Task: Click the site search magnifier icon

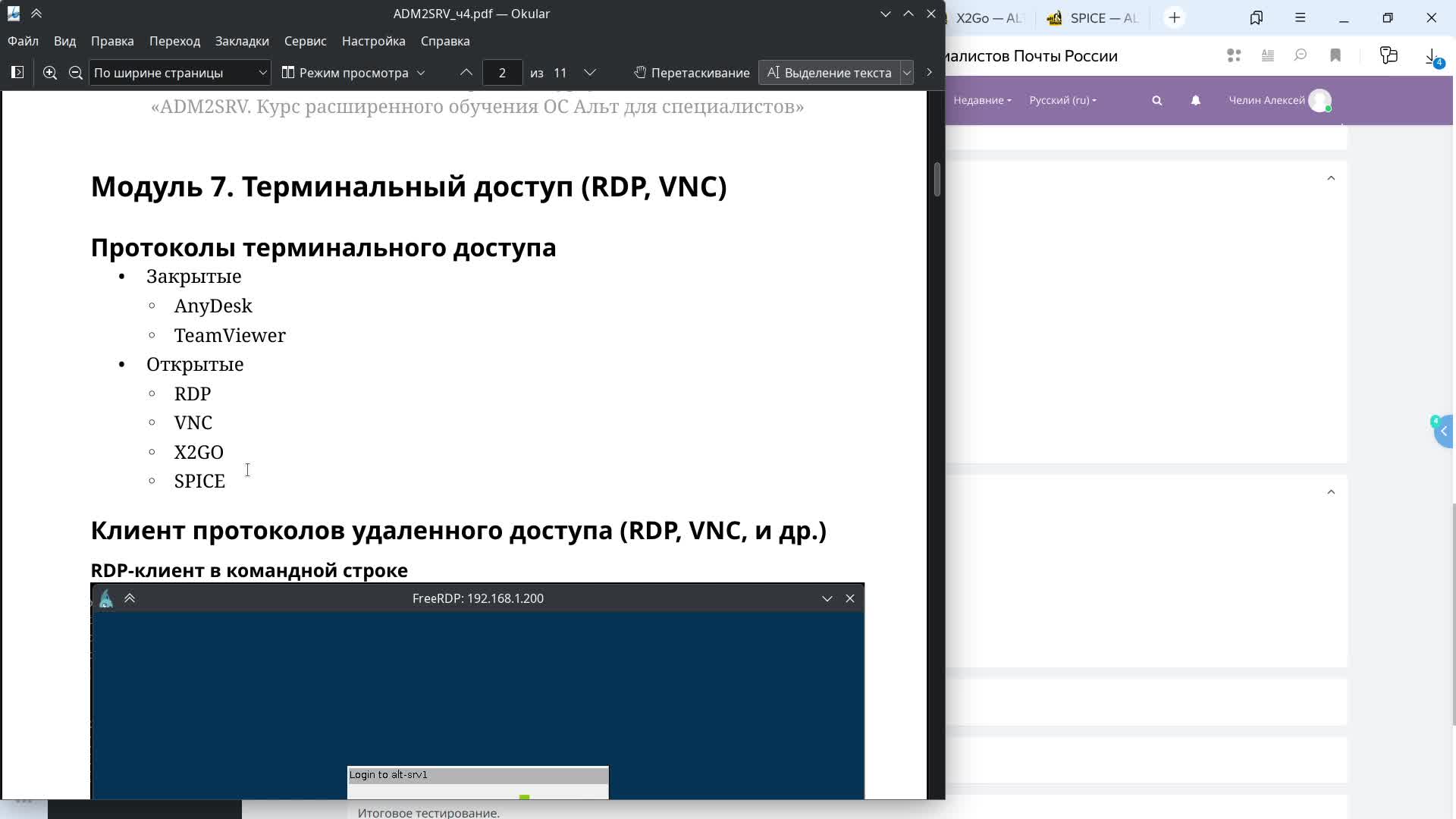Action: click(x=1156, y=100)
